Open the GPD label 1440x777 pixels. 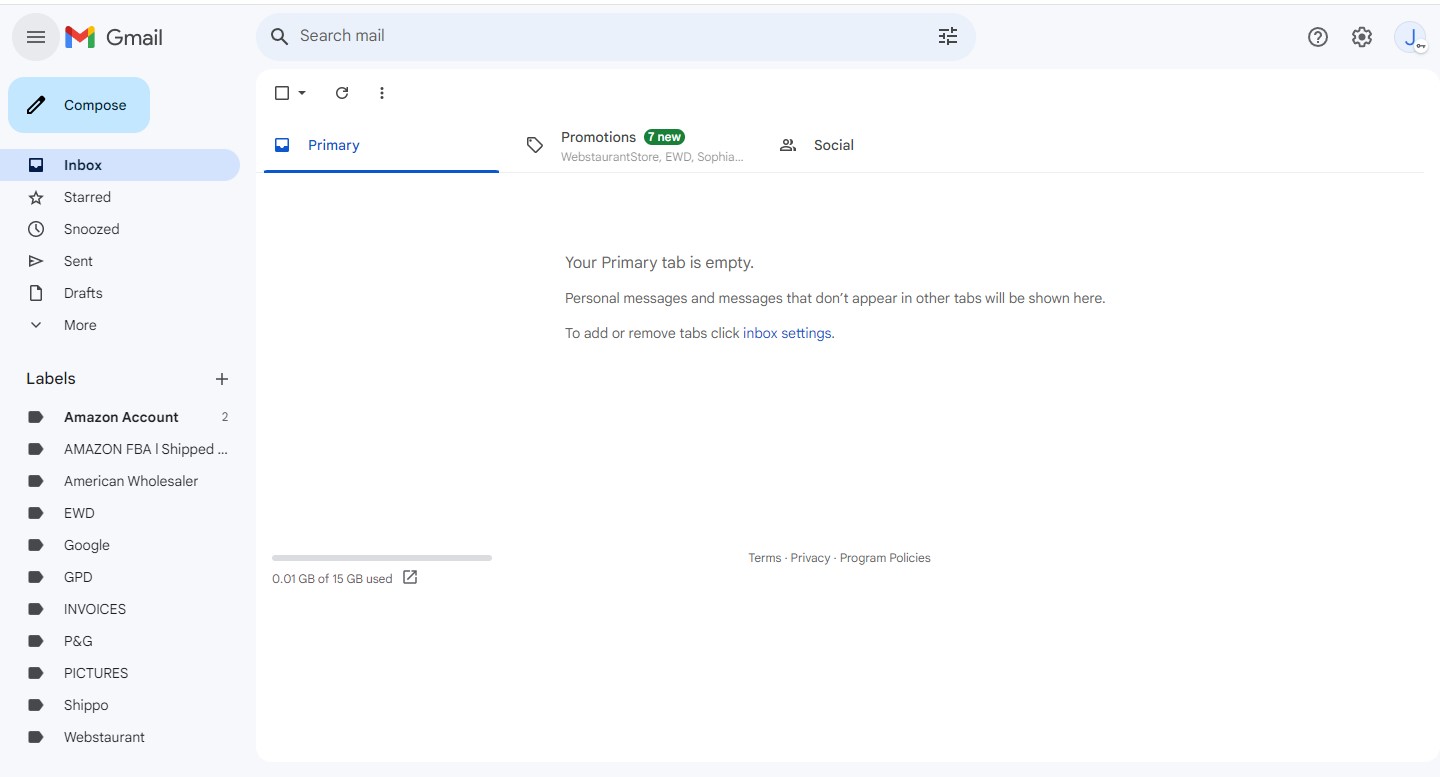click(120, 577)
